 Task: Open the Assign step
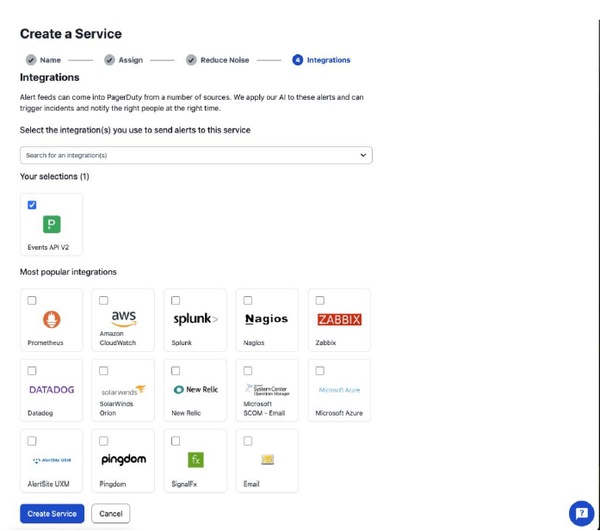124,60
